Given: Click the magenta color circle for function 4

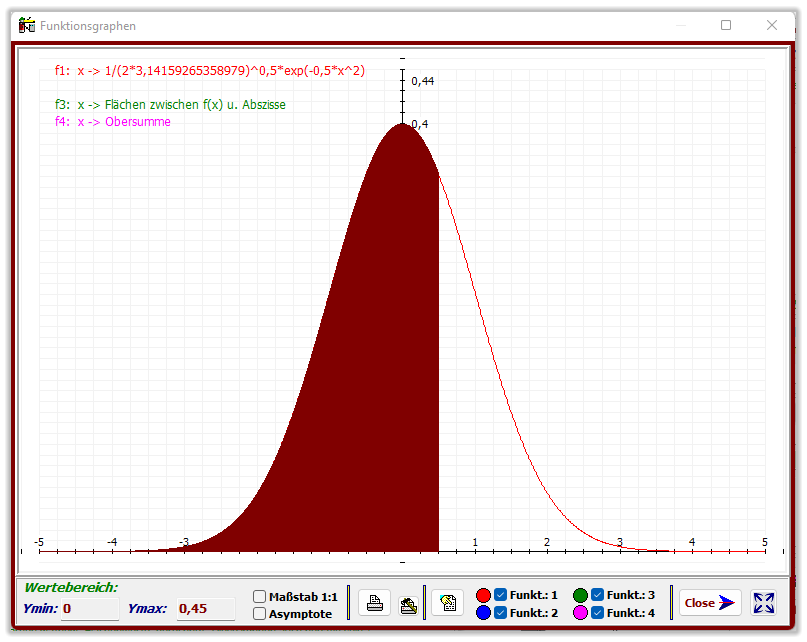Looking at the screenshot, I should [x=581, y=612].
